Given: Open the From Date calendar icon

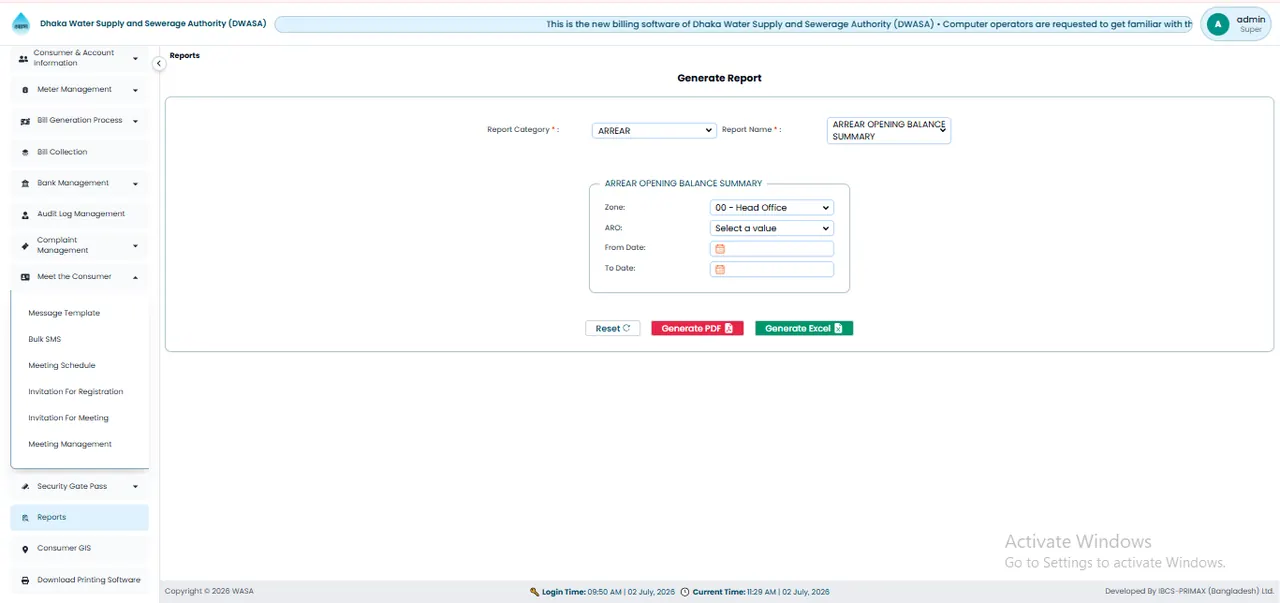Looking at the screenshot, I should tap(719, 249).
